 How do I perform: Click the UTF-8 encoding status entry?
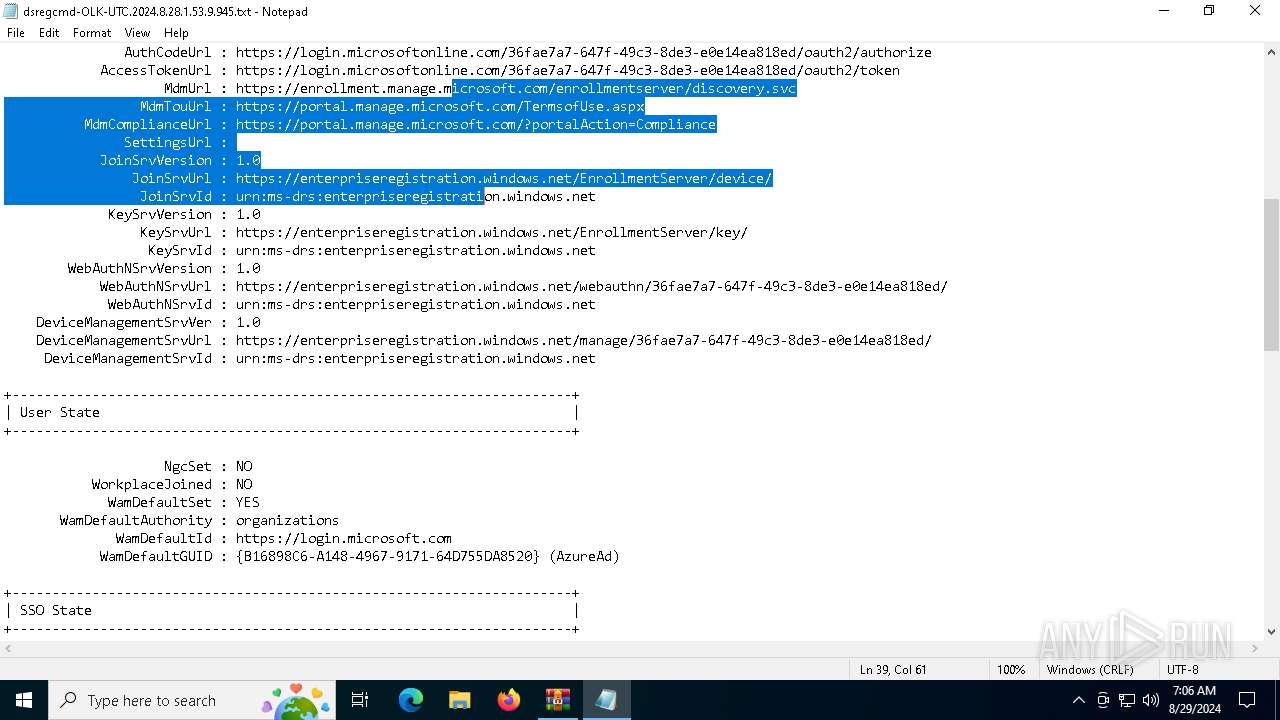[1183, 669]
